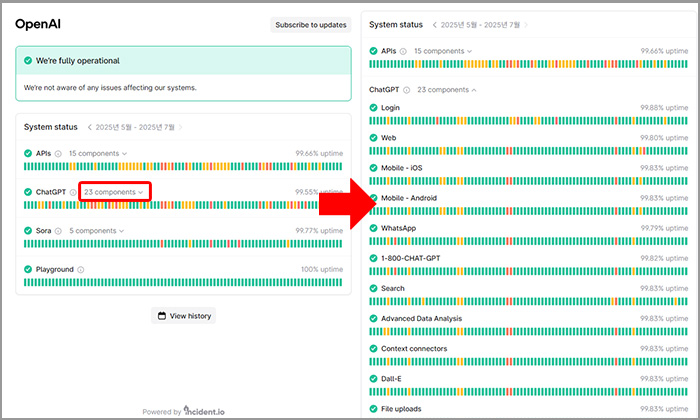This screenshot has width=700, height=420.
Task: Click the calendar icon in View history
Action: 162,316
